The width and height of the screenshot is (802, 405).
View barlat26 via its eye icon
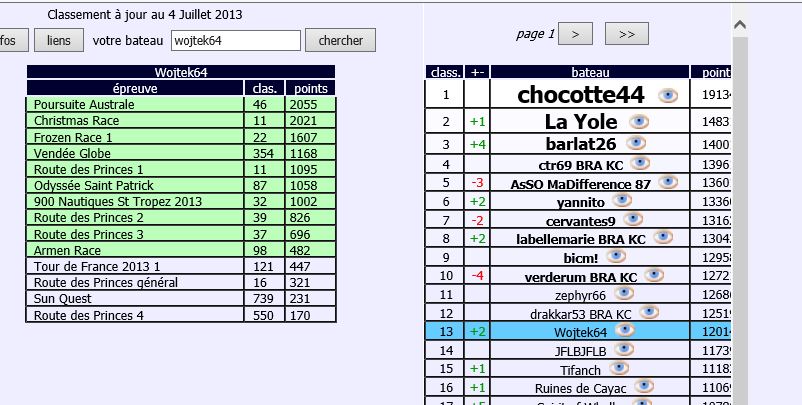(636, 143)
